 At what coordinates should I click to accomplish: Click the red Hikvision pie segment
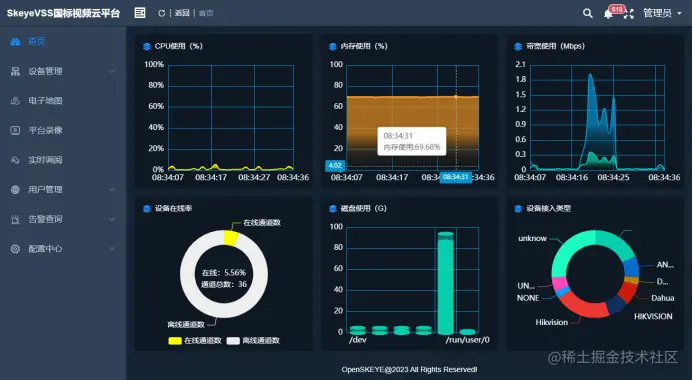click(583, 305)
